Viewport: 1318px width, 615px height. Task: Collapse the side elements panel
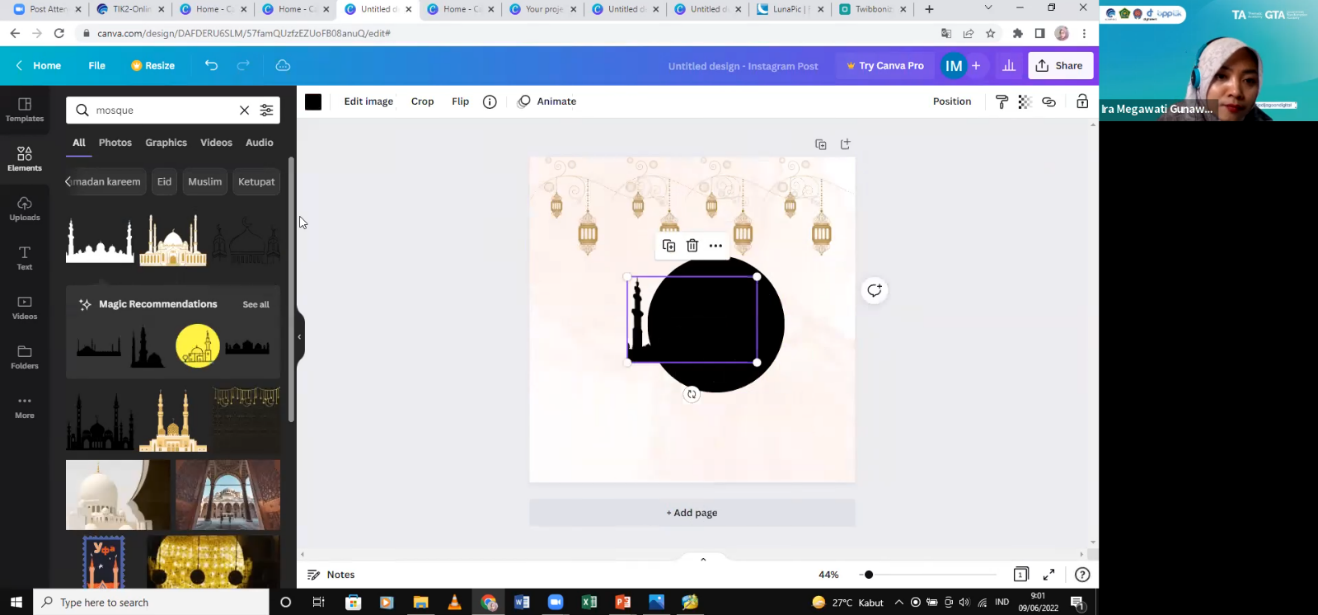click(299, 337)
